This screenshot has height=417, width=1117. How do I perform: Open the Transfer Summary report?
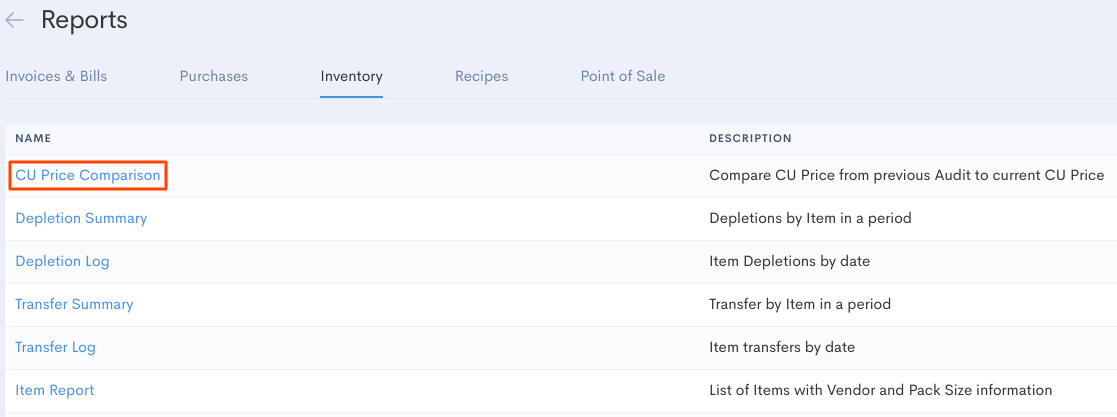74,304
